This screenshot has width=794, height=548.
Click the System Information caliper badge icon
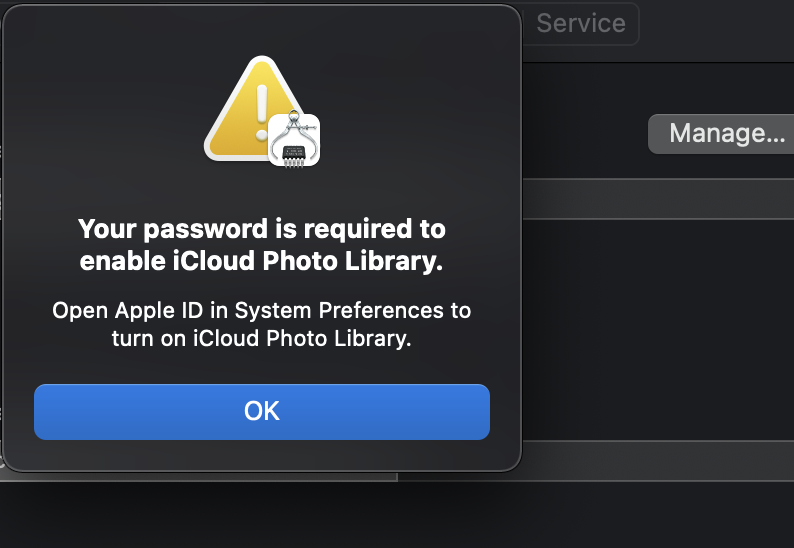tap(294, 140)
